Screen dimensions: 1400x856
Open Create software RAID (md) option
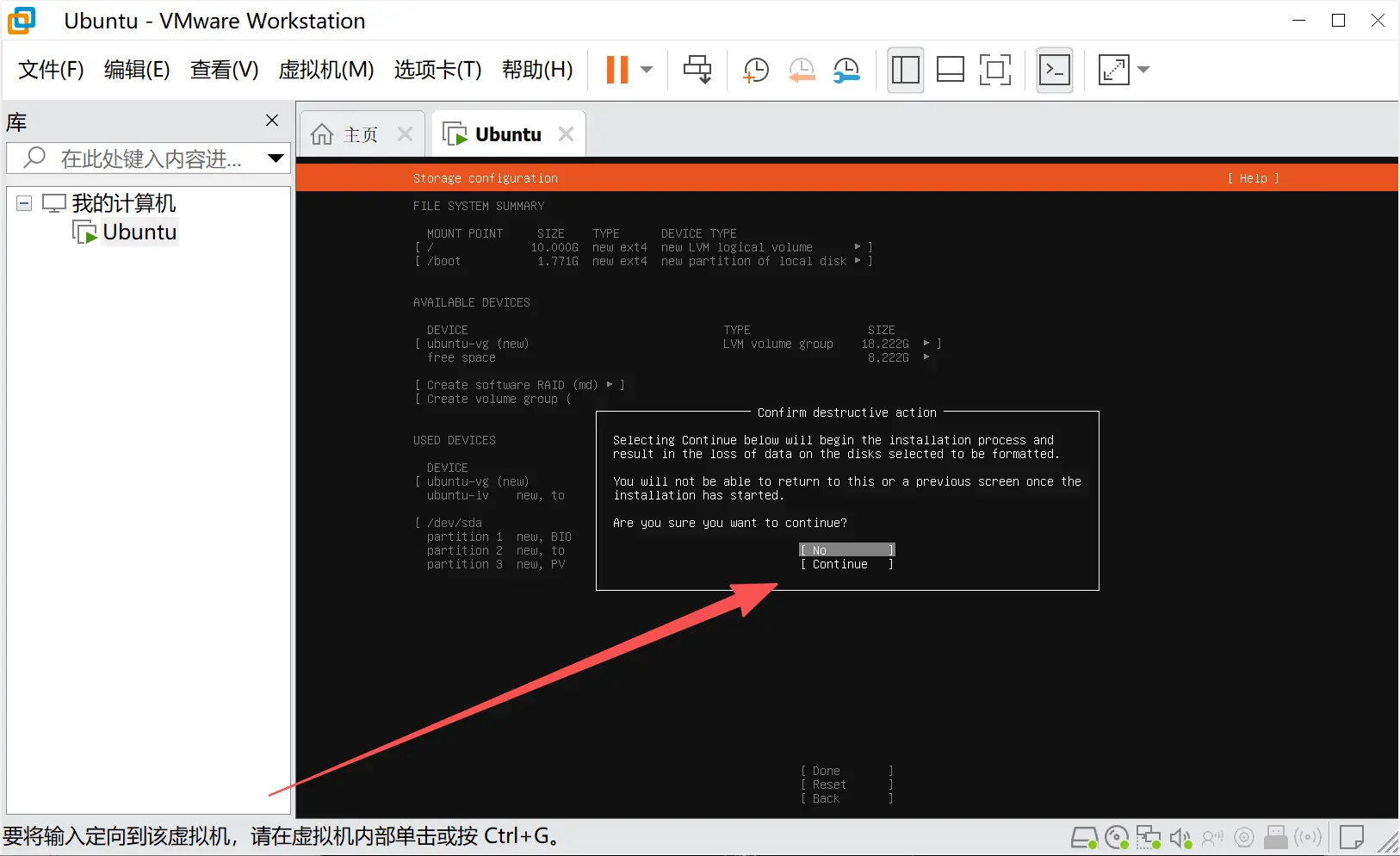pos(519,385)
